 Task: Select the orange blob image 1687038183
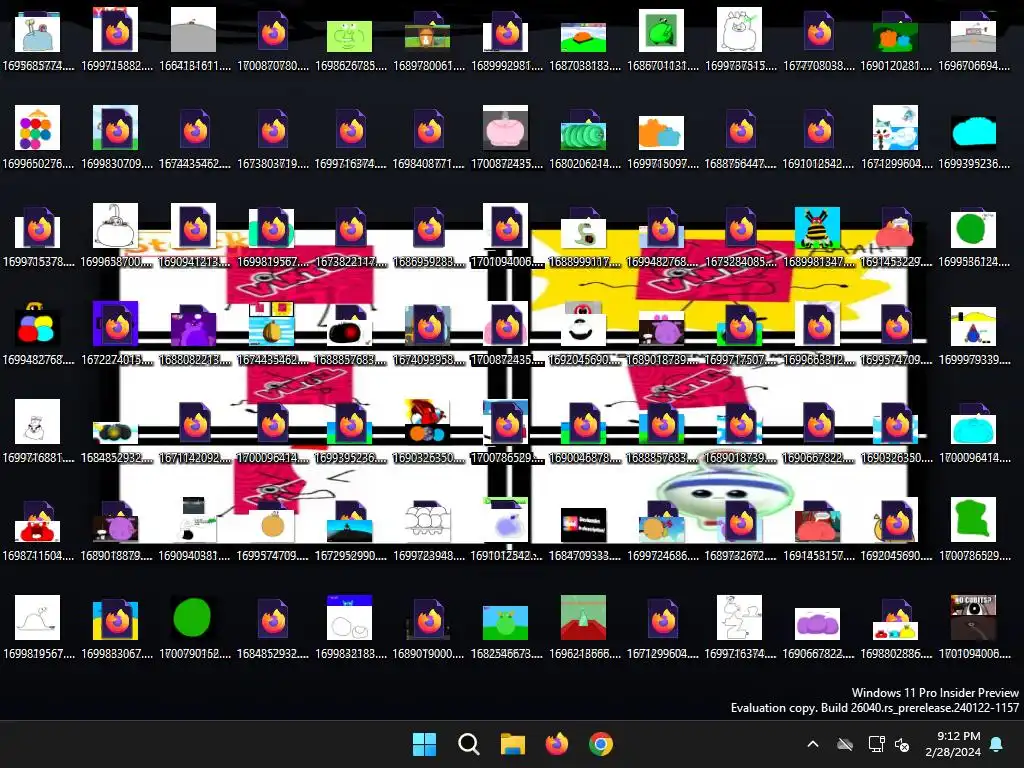coord(584,40)
